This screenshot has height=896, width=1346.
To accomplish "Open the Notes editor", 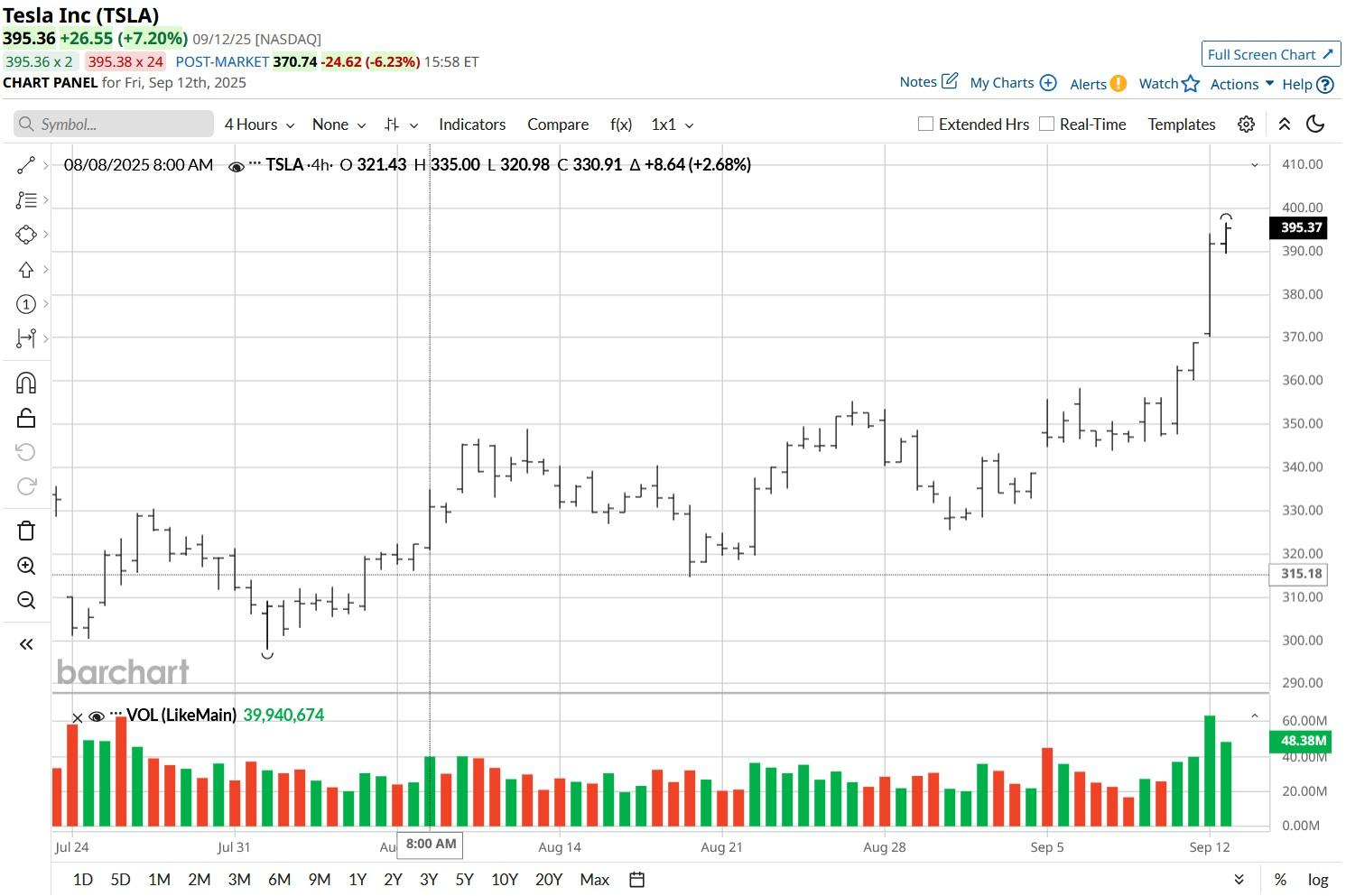I will (x=928, y=82).
